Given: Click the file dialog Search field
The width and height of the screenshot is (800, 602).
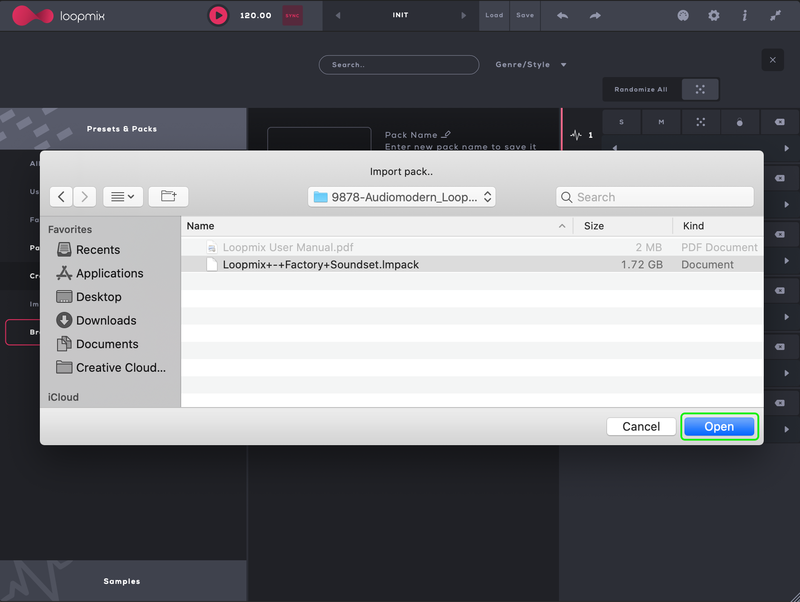Looking at the screenshot, I should coord(655,197).
